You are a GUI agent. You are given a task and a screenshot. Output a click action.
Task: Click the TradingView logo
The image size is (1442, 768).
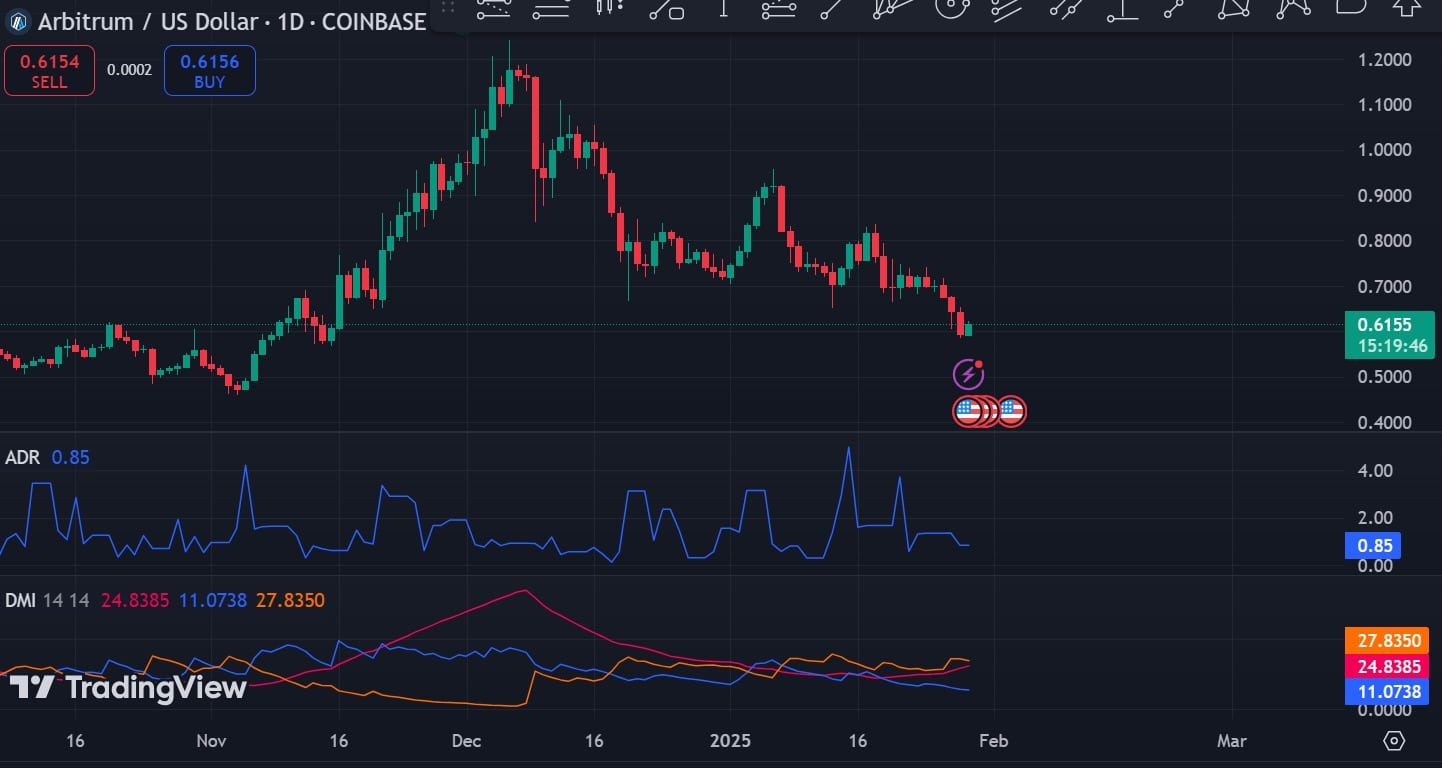click(128, 688)
